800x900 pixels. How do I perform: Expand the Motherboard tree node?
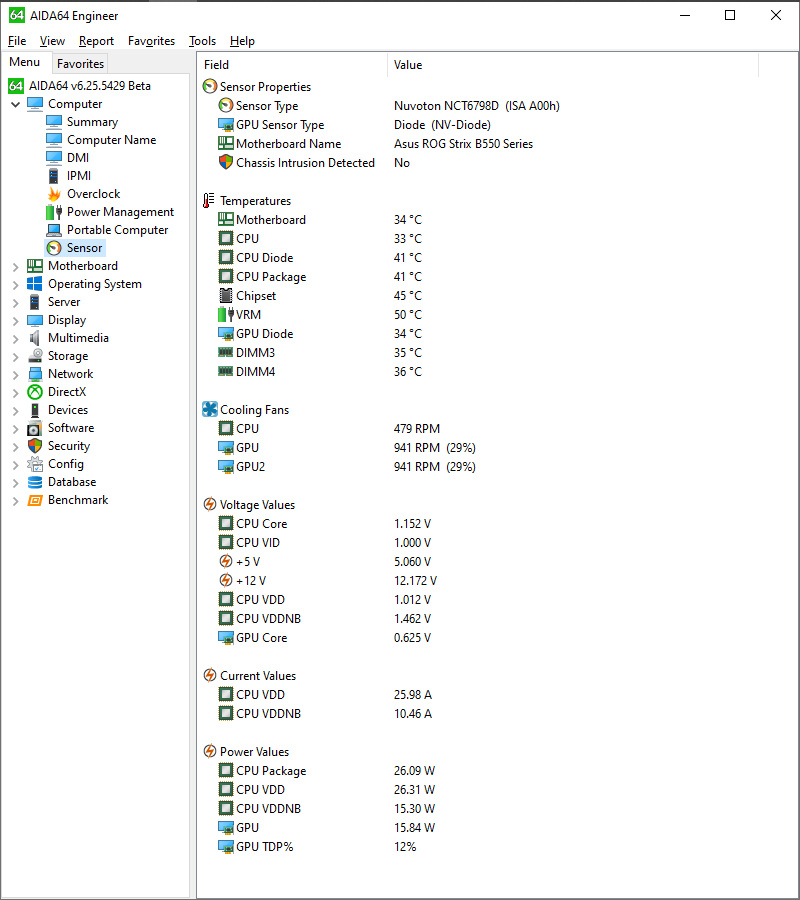(15, 266)
